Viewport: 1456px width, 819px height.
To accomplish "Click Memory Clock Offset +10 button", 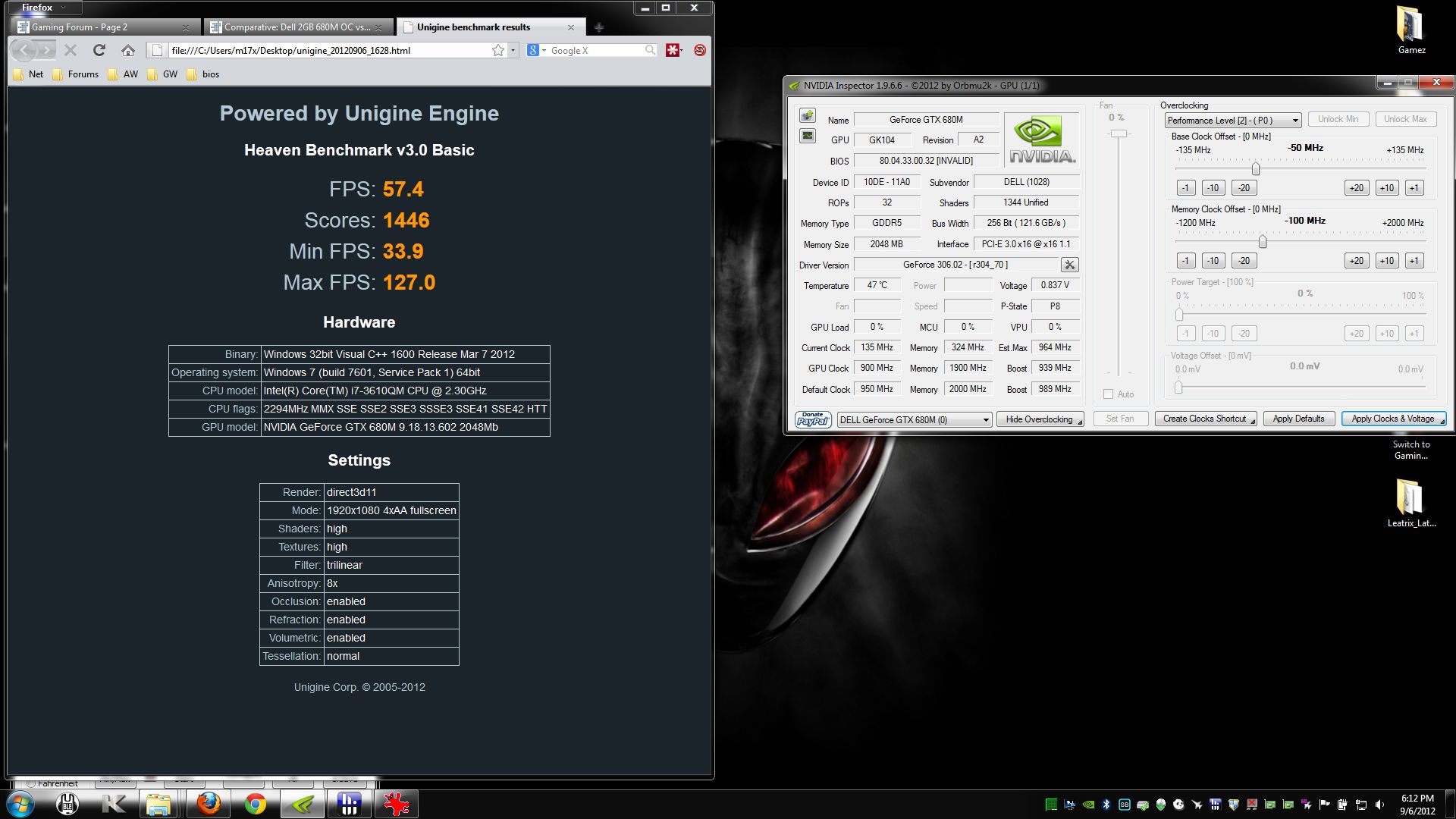I will [x=1386, y=261].
